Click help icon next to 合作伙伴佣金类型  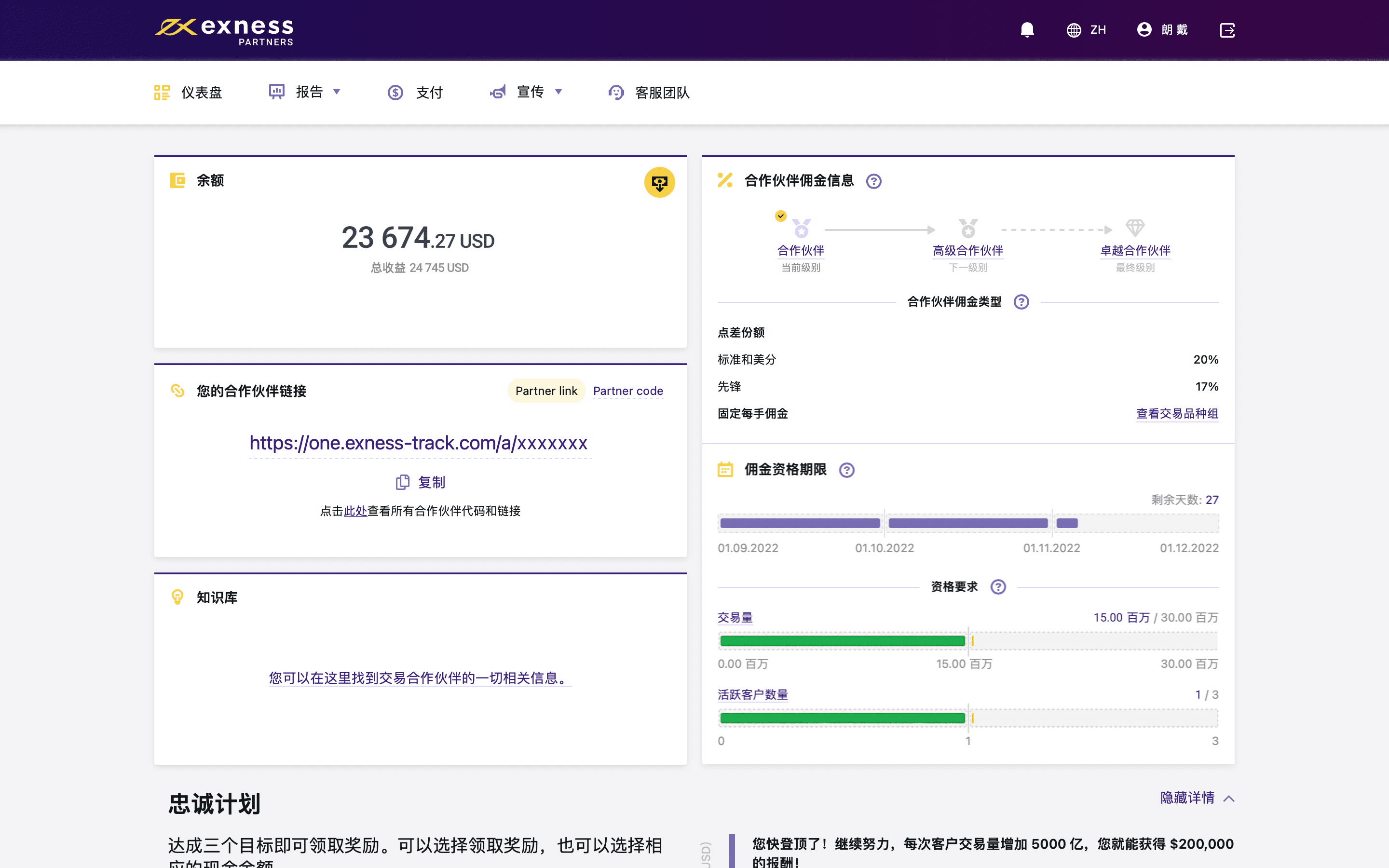[x=1021, y=302]
